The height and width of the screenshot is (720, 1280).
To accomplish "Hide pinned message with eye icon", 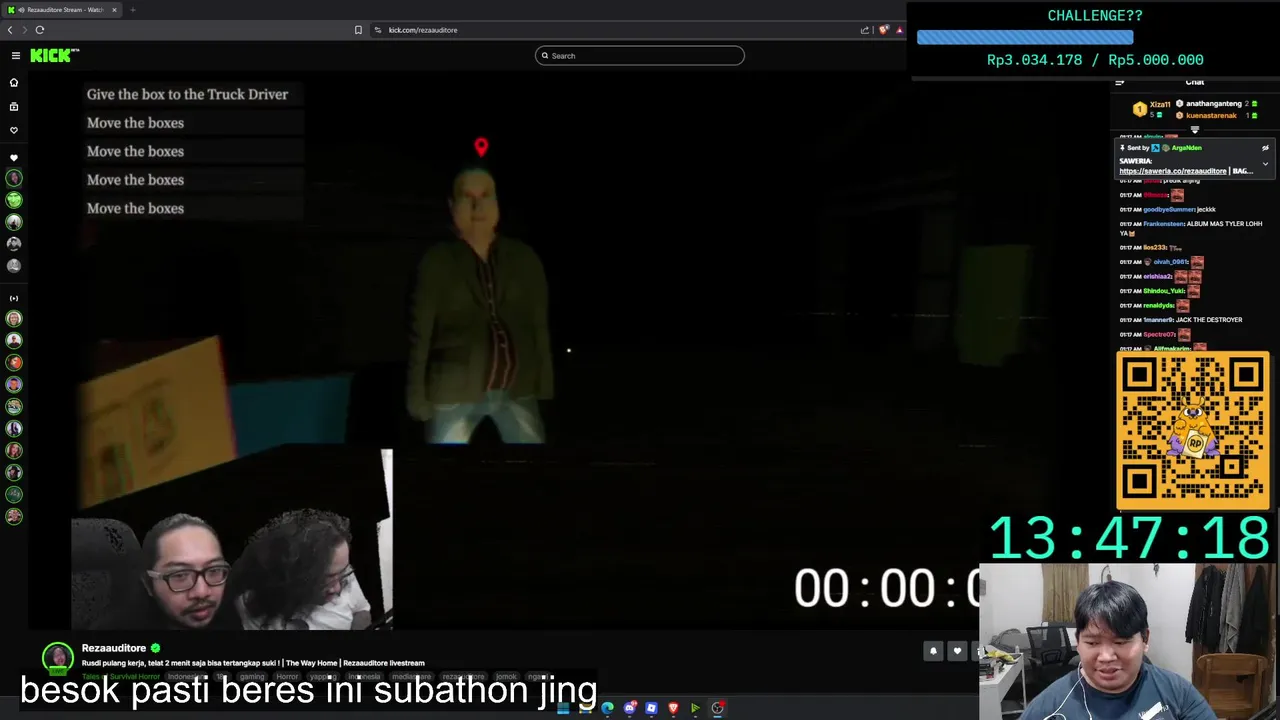I will (1265, 148).
